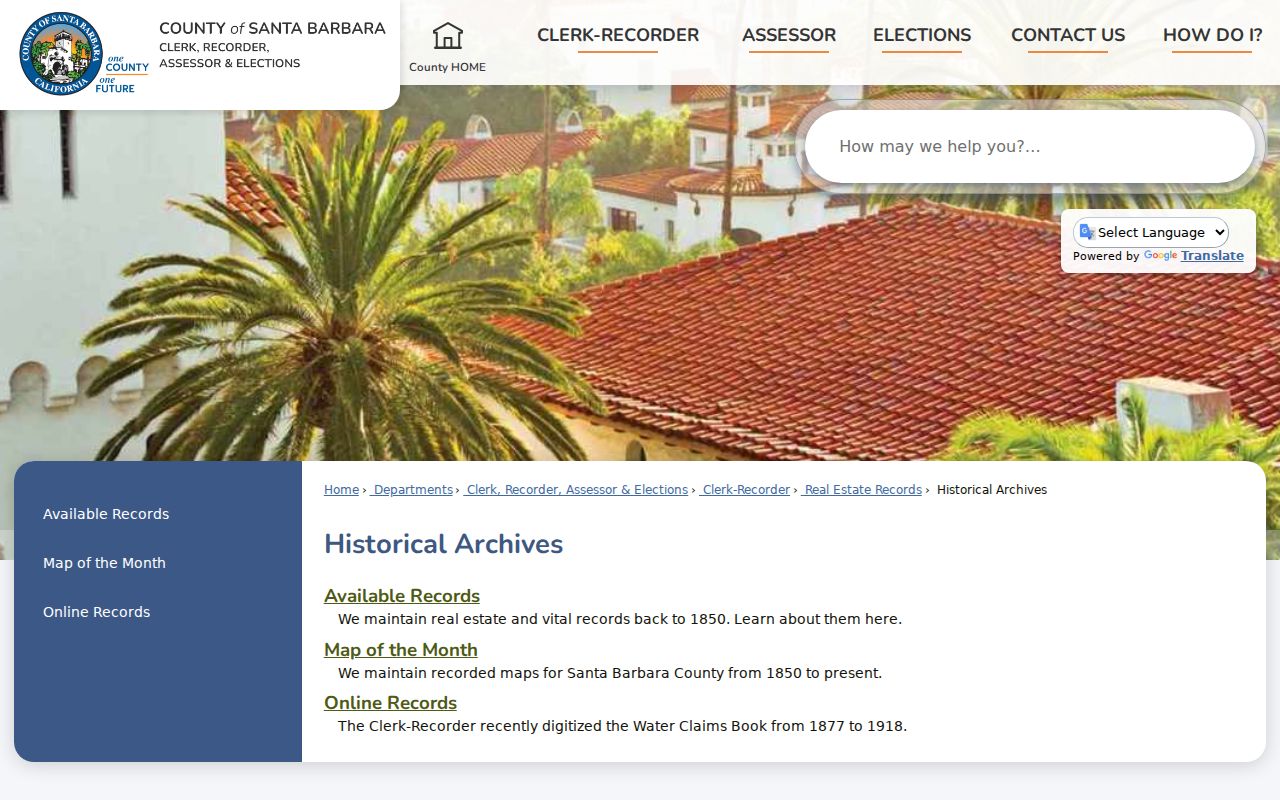Viewport: 1280px width, 800px height.
Task: Open the Map of the Month heading link
Action: 401,650
